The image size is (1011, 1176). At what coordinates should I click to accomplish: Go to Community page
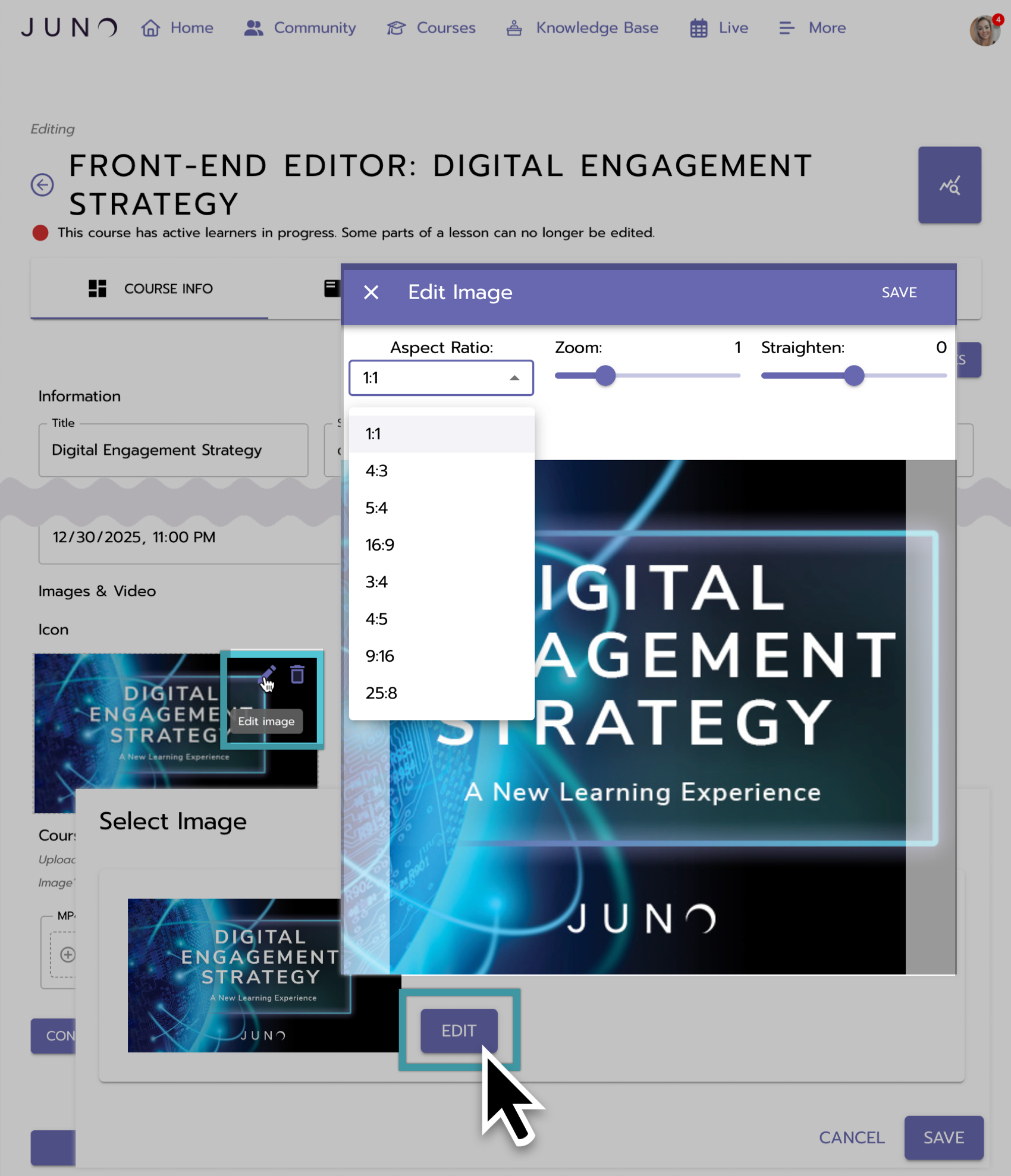coord(300,28)
